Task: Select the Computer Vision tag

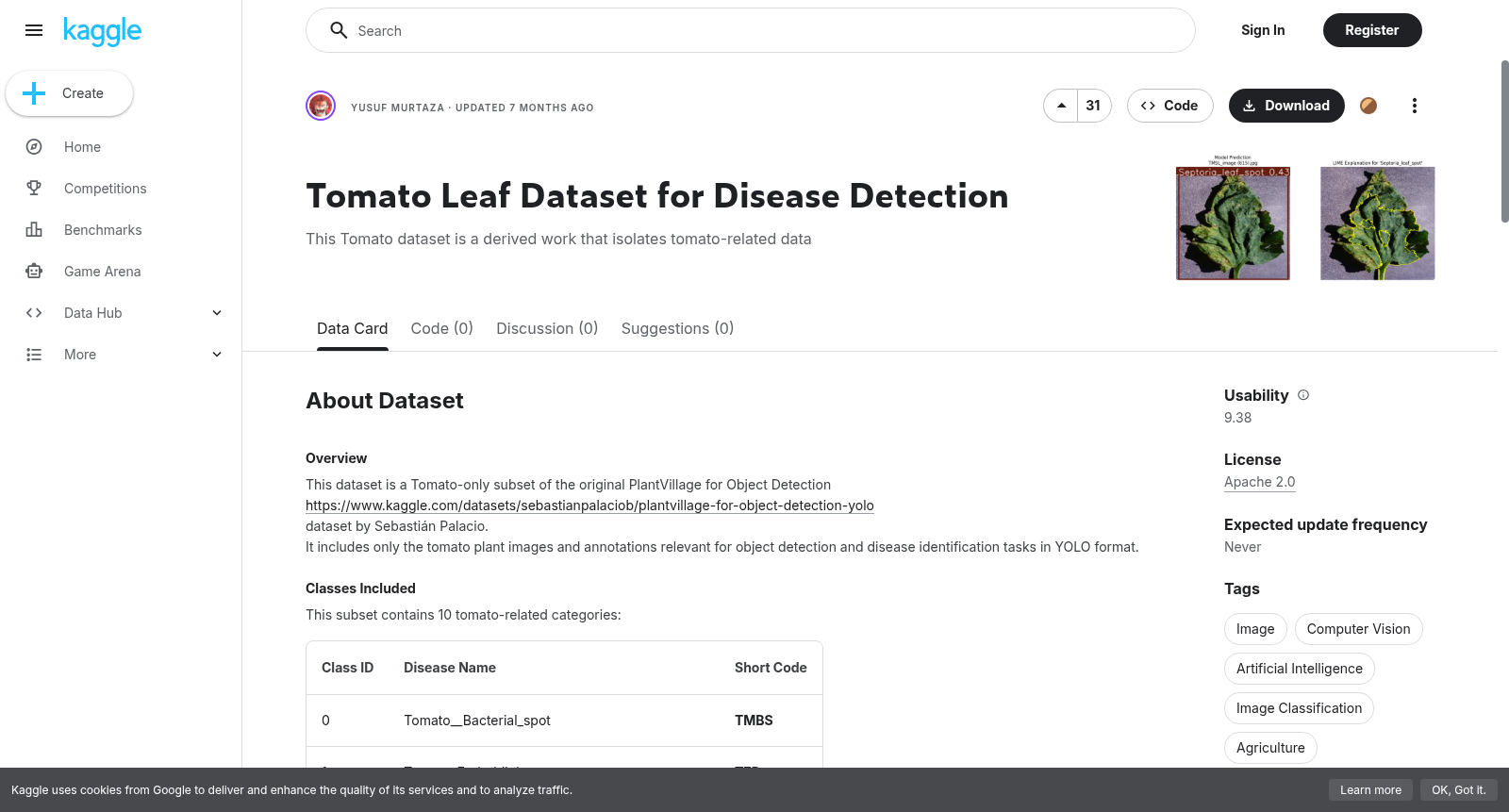Action: [x=1358, y=629]
